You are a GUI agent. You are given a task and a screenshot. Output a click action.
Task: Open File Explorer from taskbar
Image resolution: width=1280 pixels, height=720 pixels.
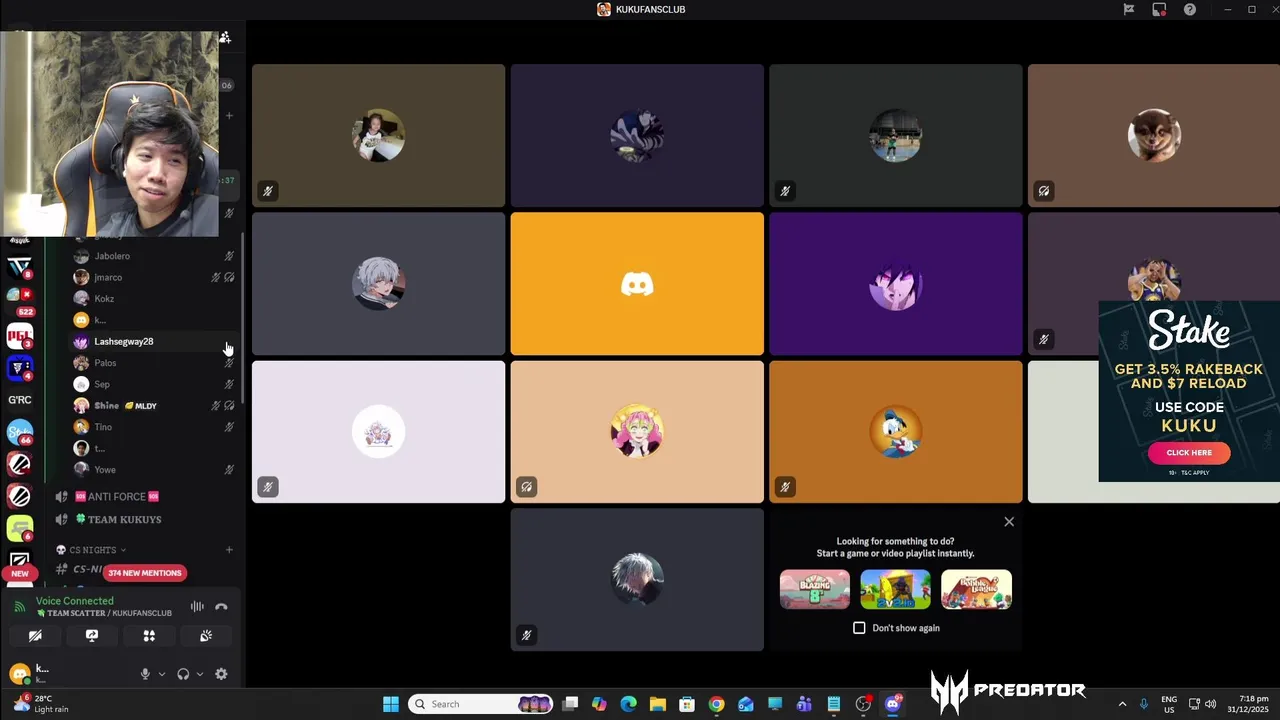[657, 704]
